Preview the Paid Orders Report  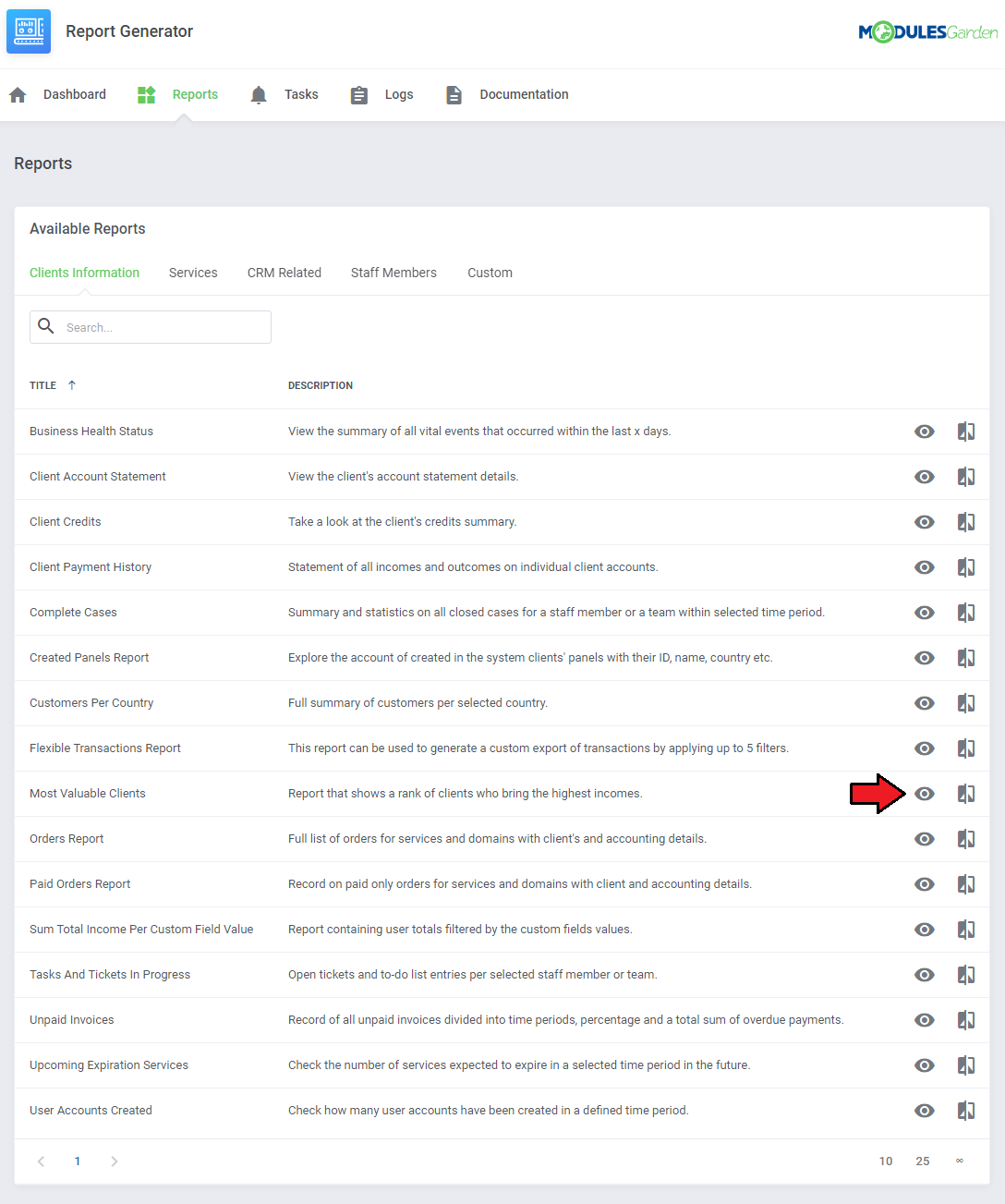[x=925, y=884]
